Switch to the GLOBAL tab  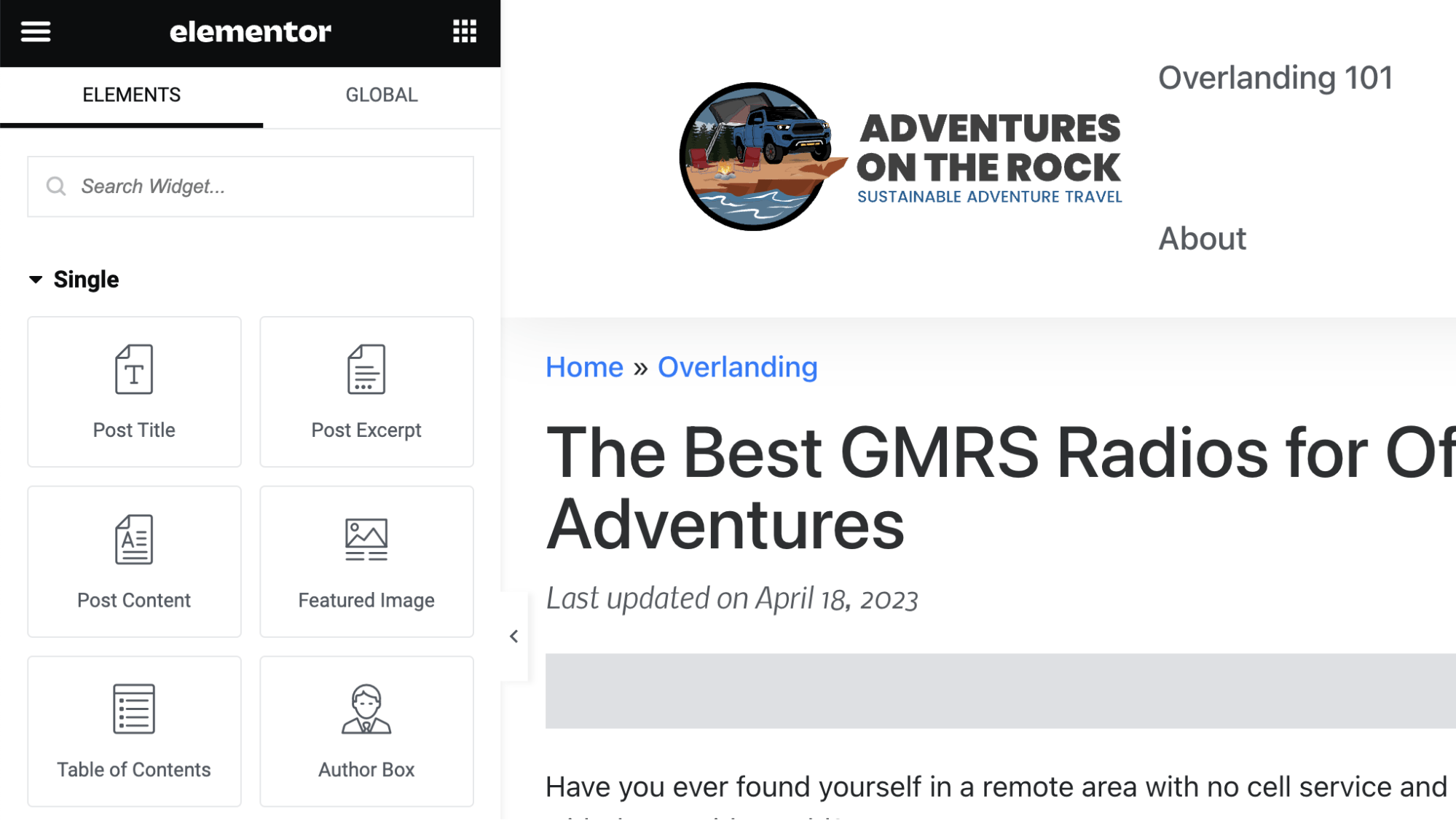click(380, 94)
